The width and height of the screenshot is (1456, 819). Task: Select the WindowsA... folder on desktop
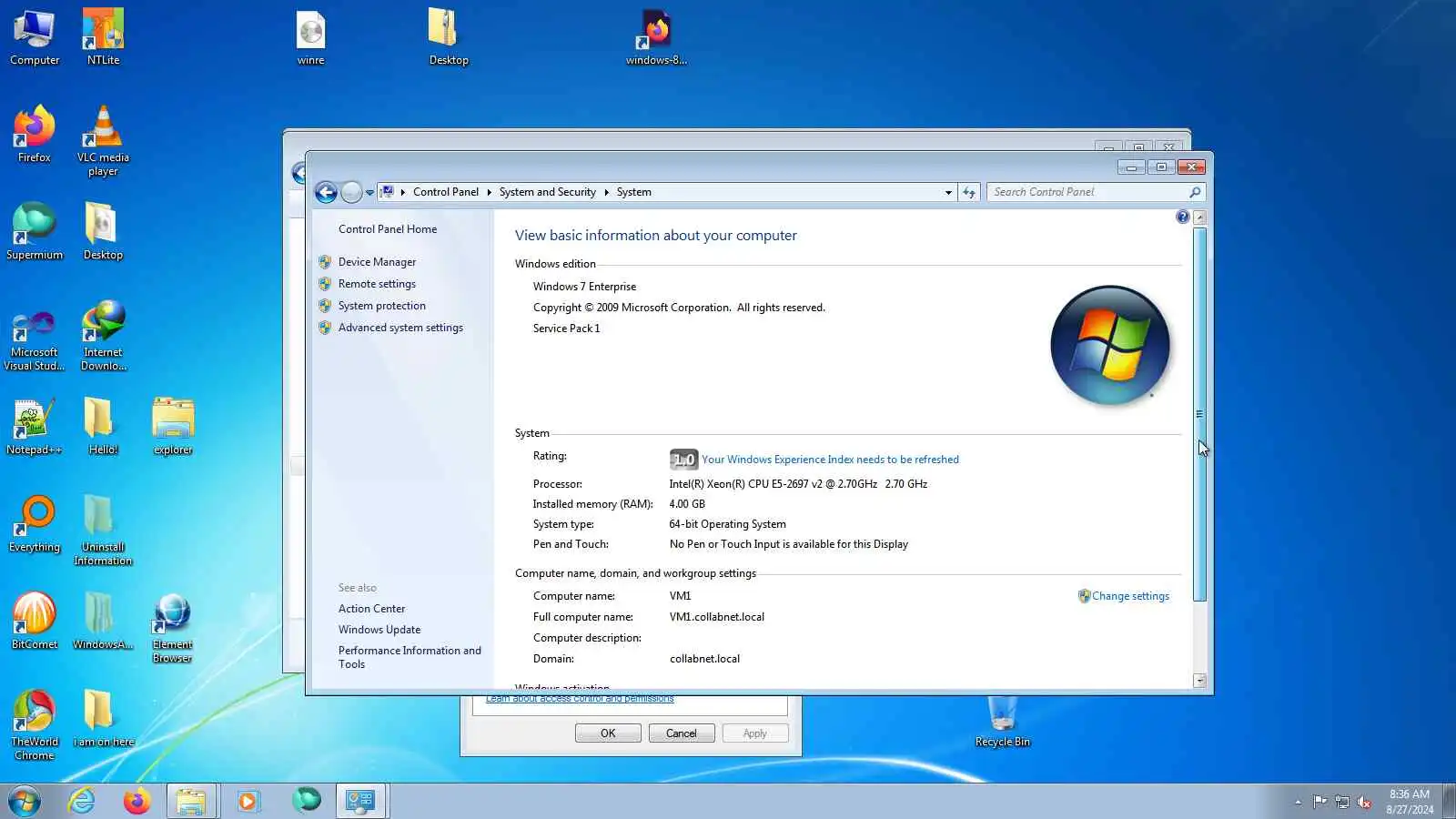[x=103, y=622]
